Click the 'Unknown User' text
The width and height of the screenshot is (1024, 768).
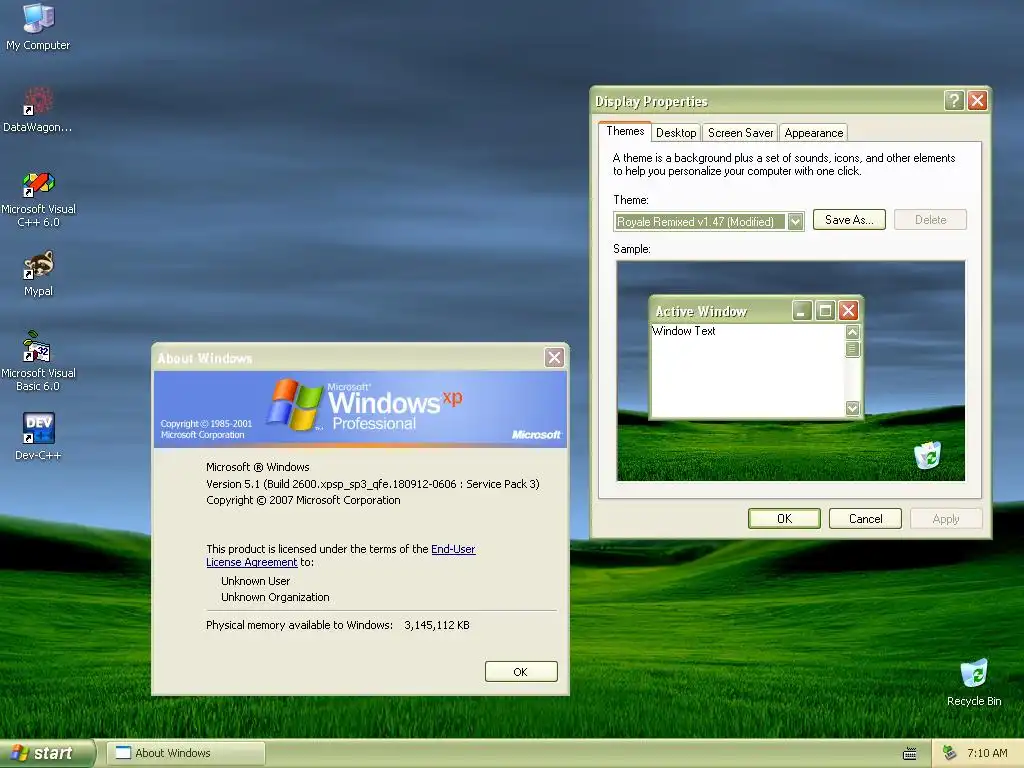pos(255,581)
